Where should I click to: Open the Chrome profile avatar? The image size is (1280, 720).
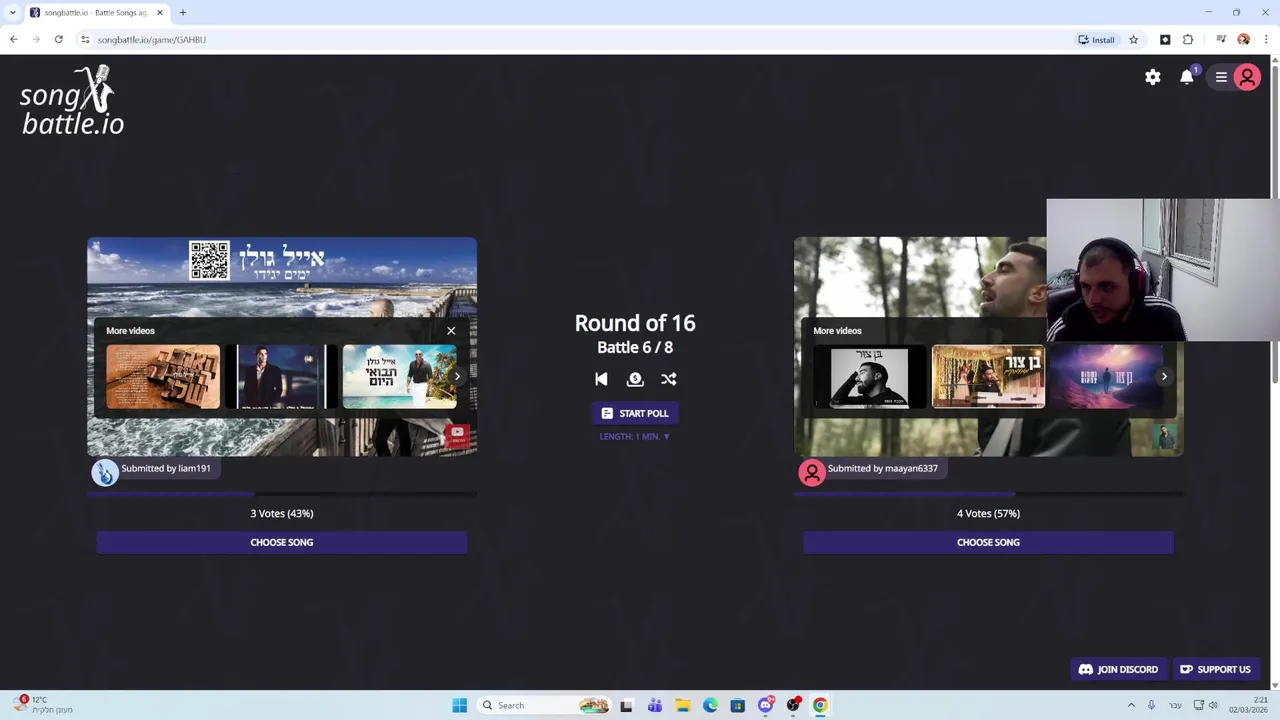(1244, 39)
